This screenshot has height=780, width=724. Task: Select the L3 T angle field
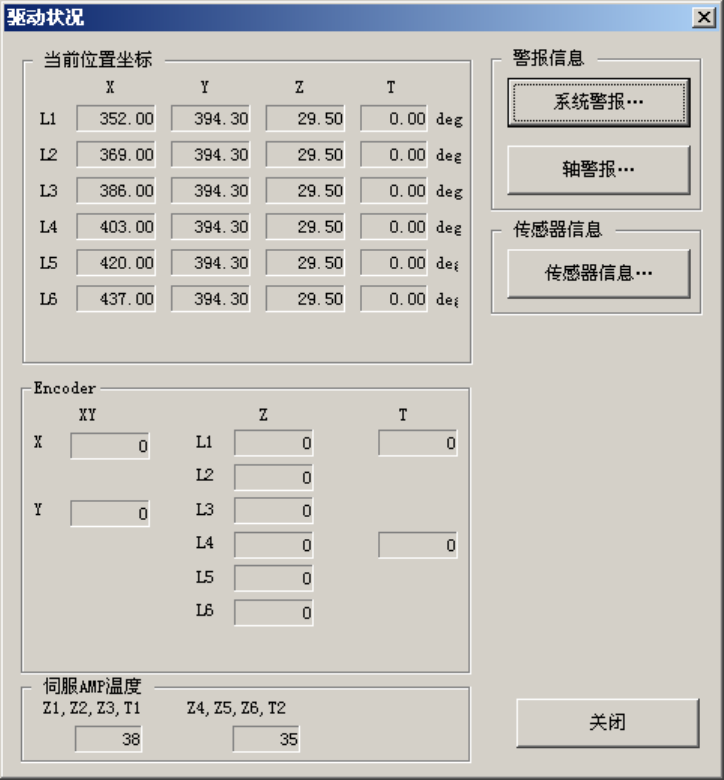(394, 191)
